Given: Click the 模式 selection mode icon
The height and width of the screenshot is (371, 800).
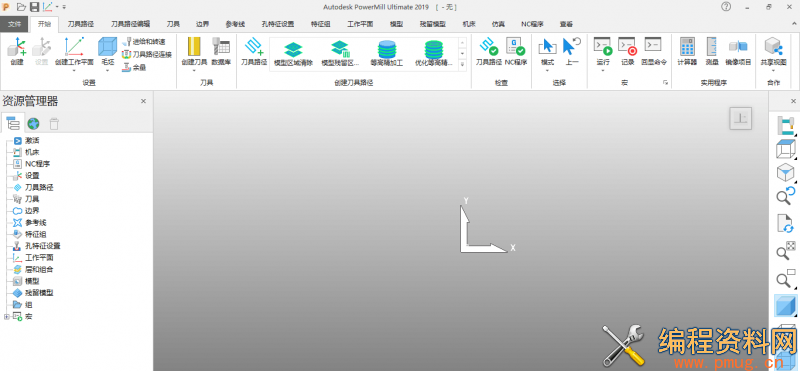Looking at the screenshot, I should (547, 46).
